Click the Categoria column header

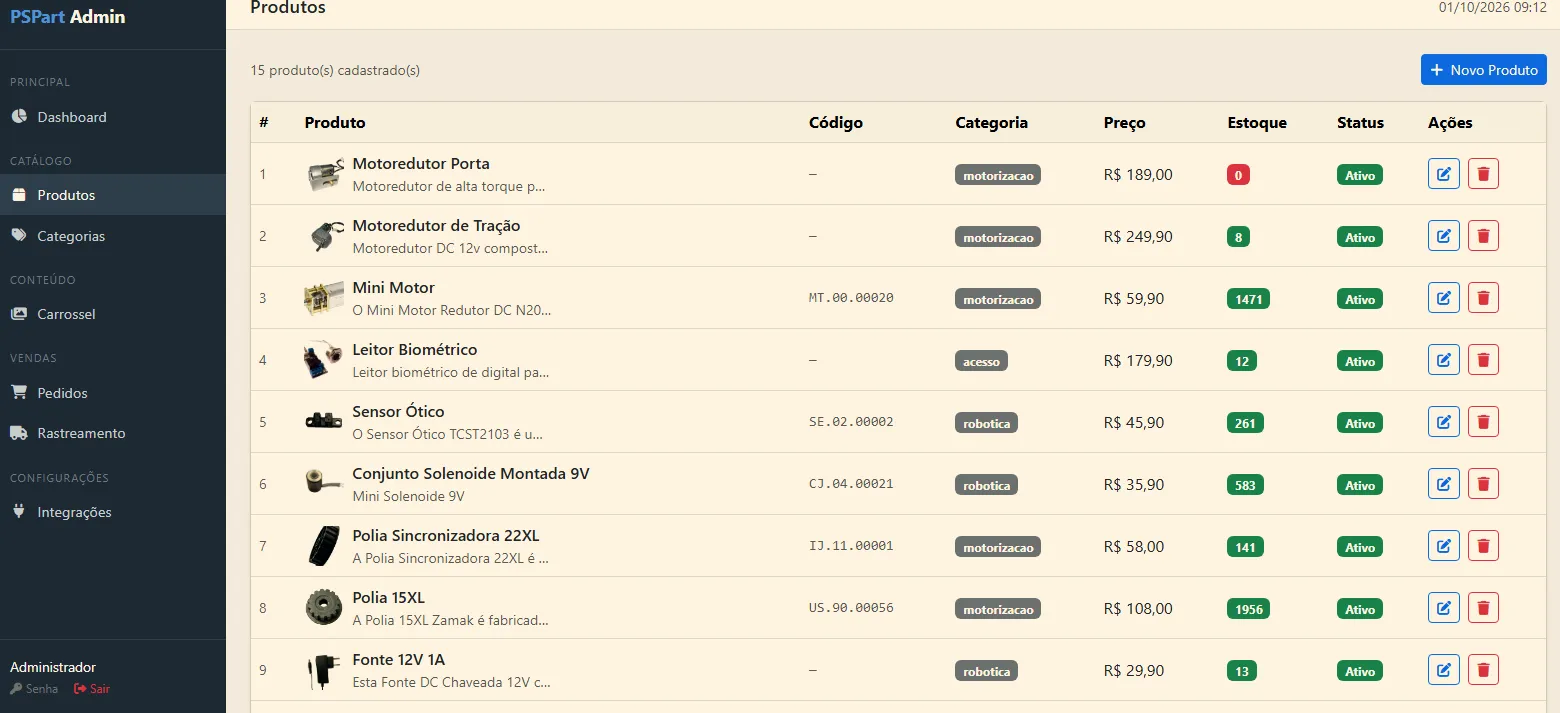[x=992, y=123]
